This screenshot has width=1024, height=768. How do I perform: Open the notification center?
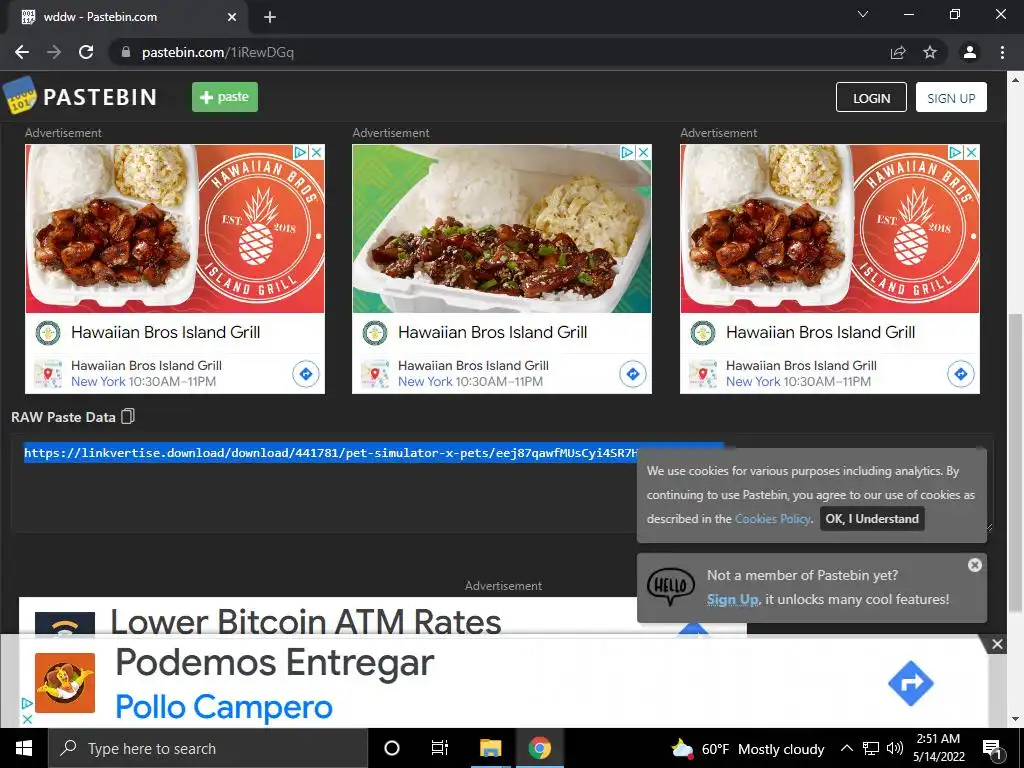(991, 748)
